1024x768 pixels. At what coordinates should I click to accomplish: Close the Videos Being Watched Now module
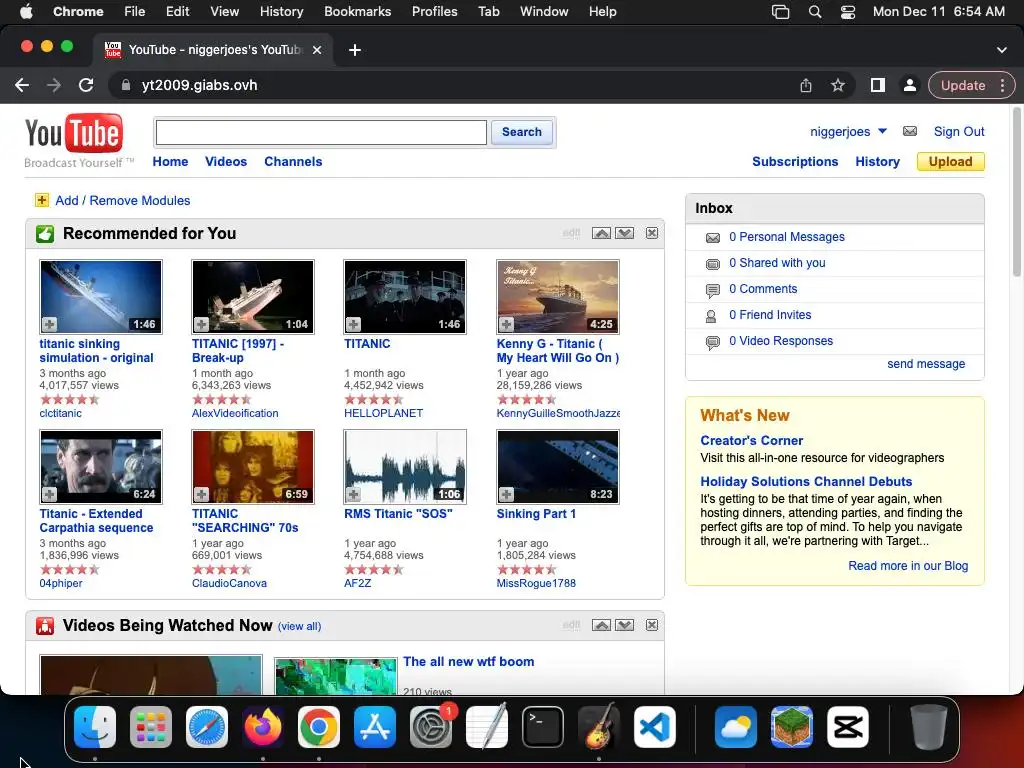pos(652,625)
